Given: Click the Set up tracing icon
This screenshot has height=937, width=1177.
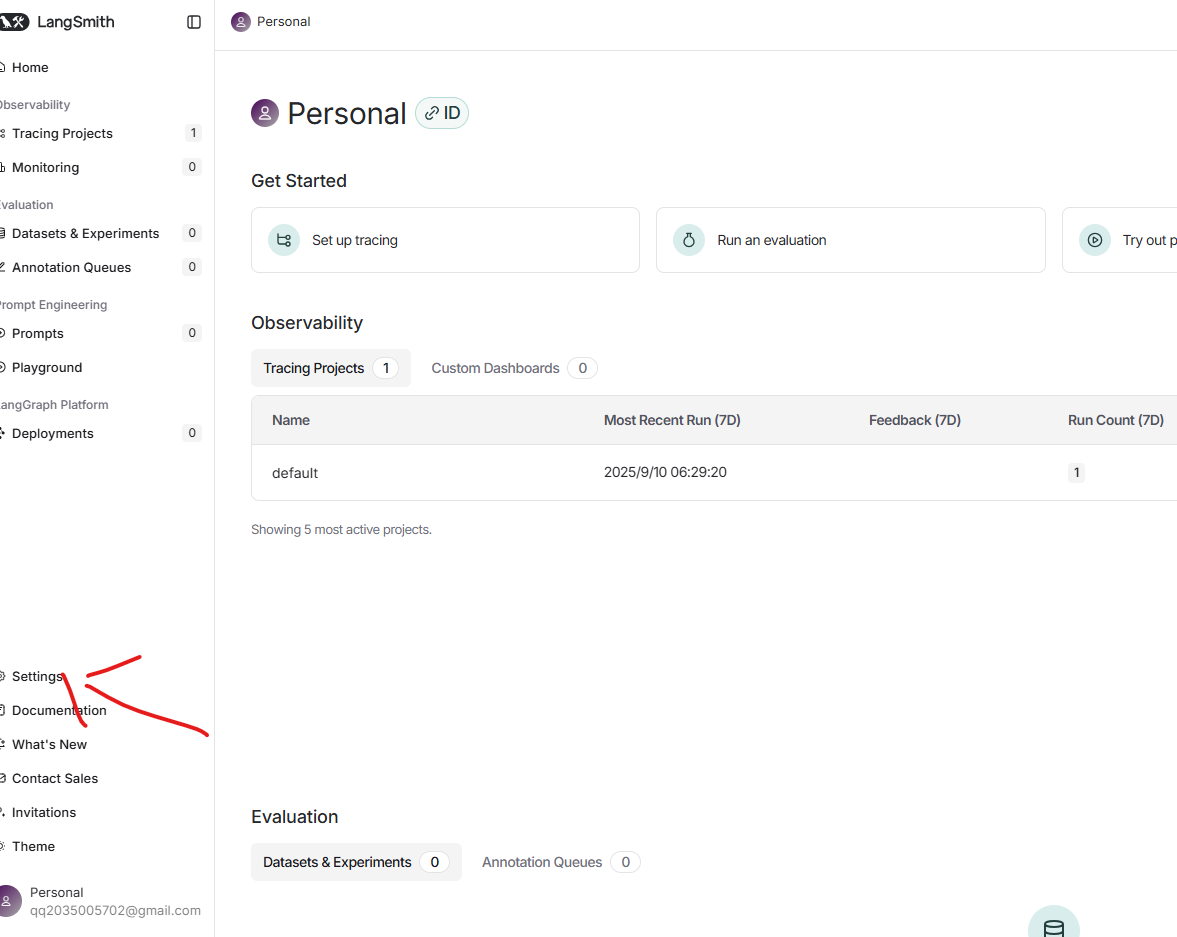Looking at the screenshot, I should (284, 240).
